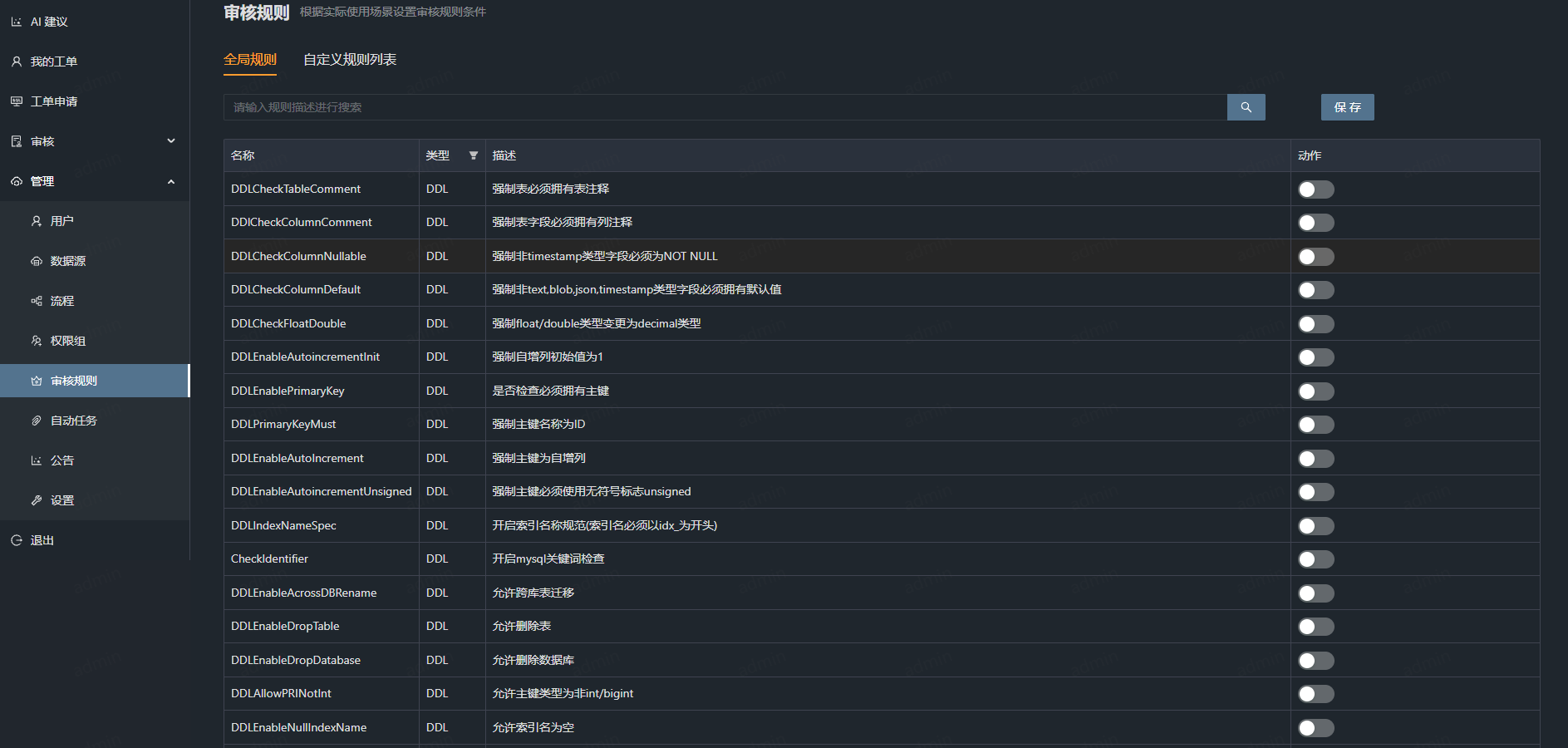This screenshot has height=748, width=1568.
Task: Click the 自动任务 sidebar icon
Action: (37, 421)
